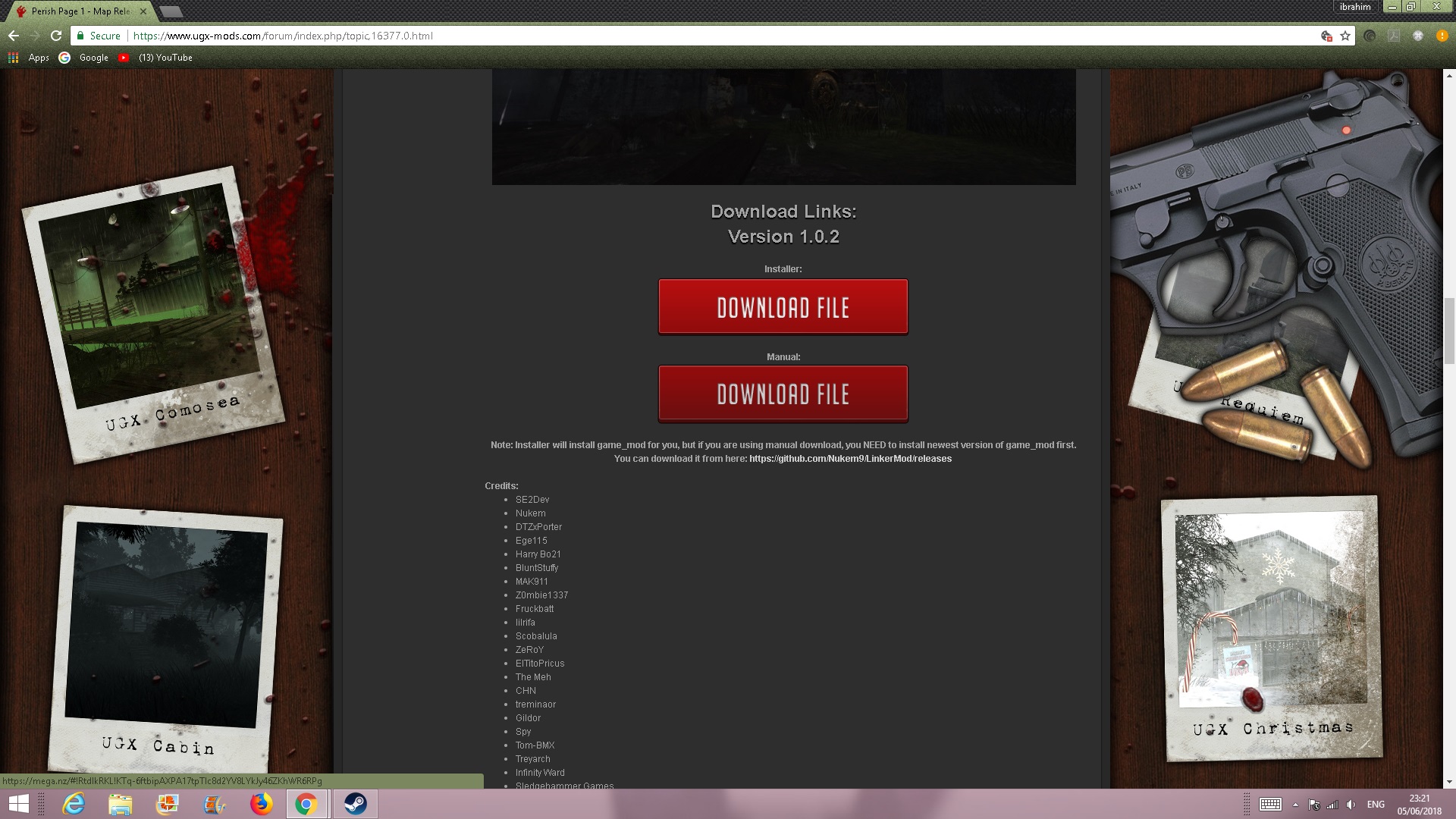Open the ENG language selector

[1375, 805]
